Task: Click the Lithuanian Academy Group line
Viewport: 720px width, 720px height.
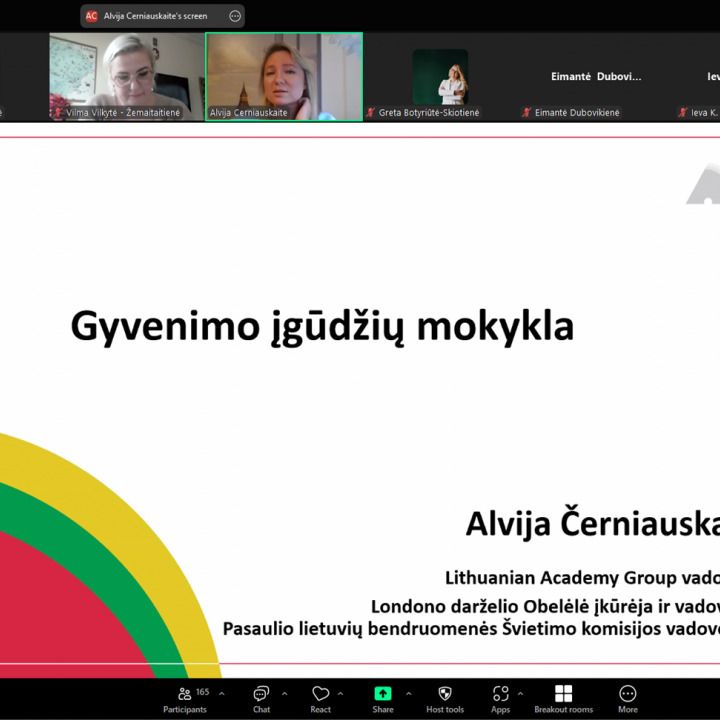Action: tap(582, 578)
